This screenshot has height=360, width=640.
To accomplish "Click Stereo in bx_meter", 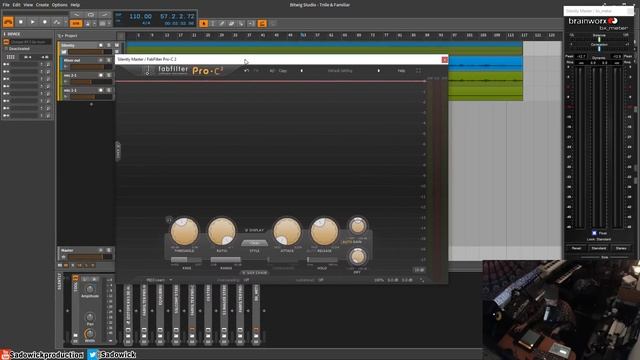I will [621, 248].
